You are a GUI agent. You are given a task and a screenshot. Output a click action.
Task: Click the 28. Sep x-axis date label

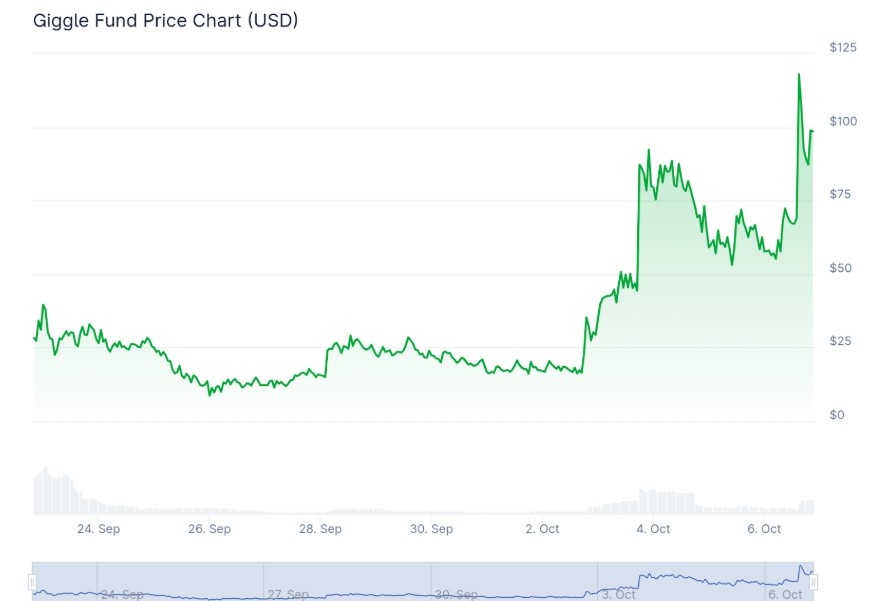pyautogui.click(x=320, y=529)
